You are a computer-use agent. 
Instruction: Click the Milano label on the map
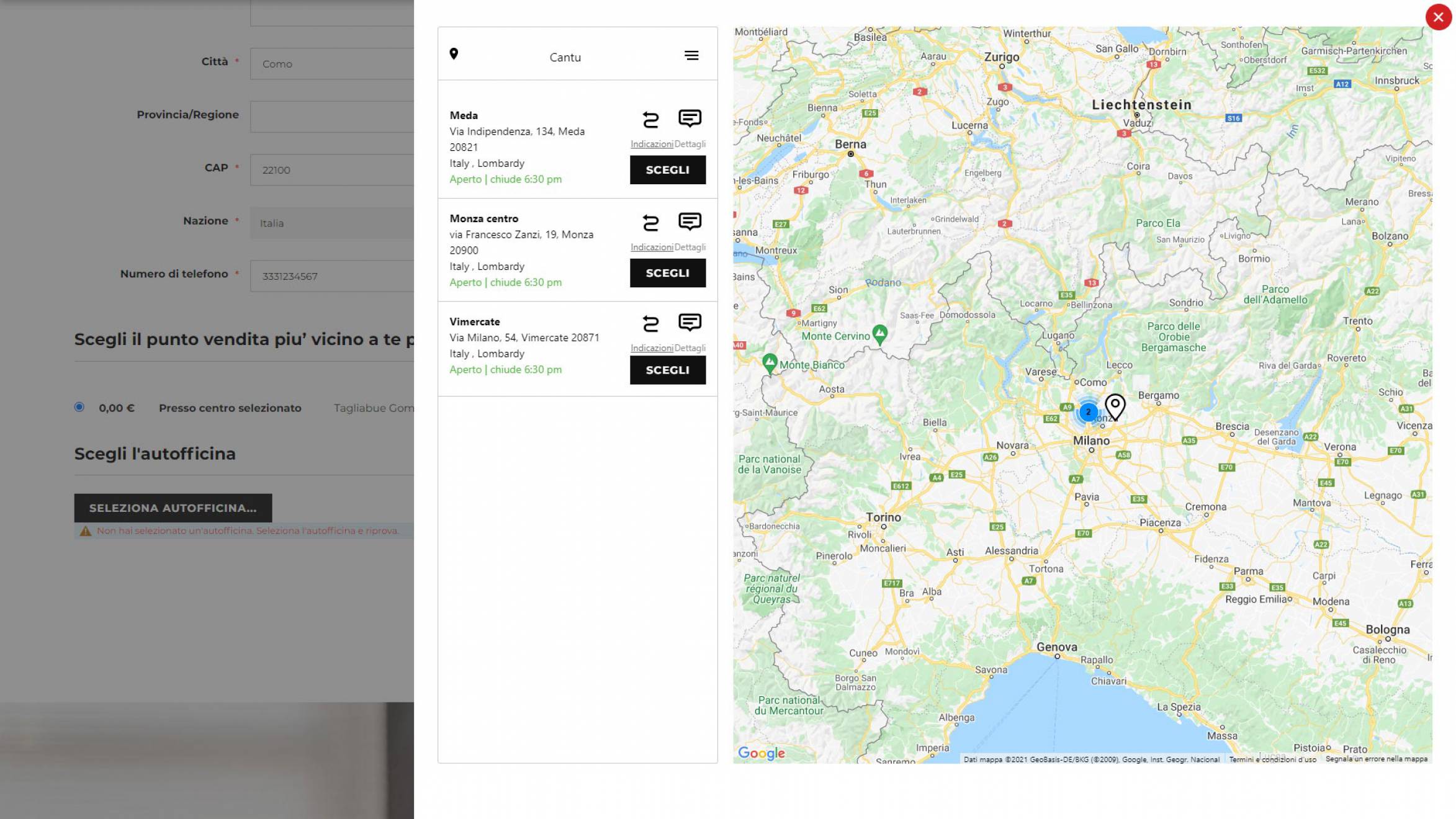click(x=1091, y=441)
